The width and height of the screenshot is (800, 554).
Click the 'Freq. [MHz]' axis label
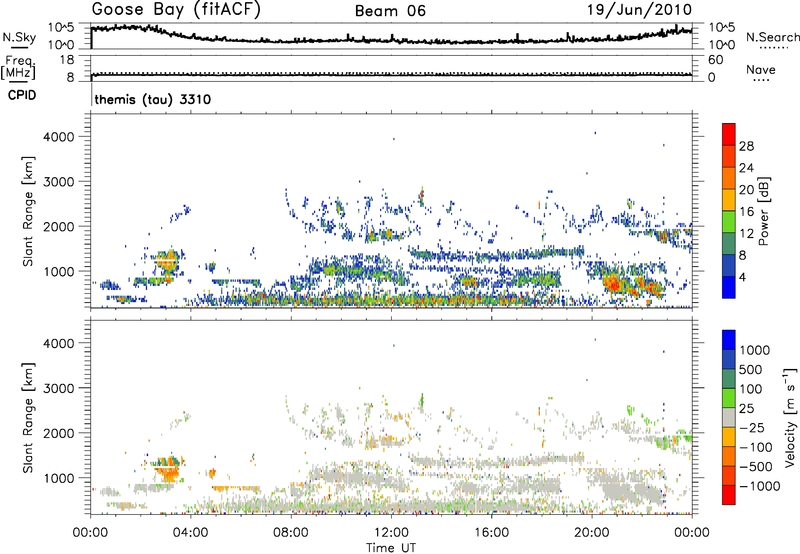pyautogui.click(x=19, y=67)
